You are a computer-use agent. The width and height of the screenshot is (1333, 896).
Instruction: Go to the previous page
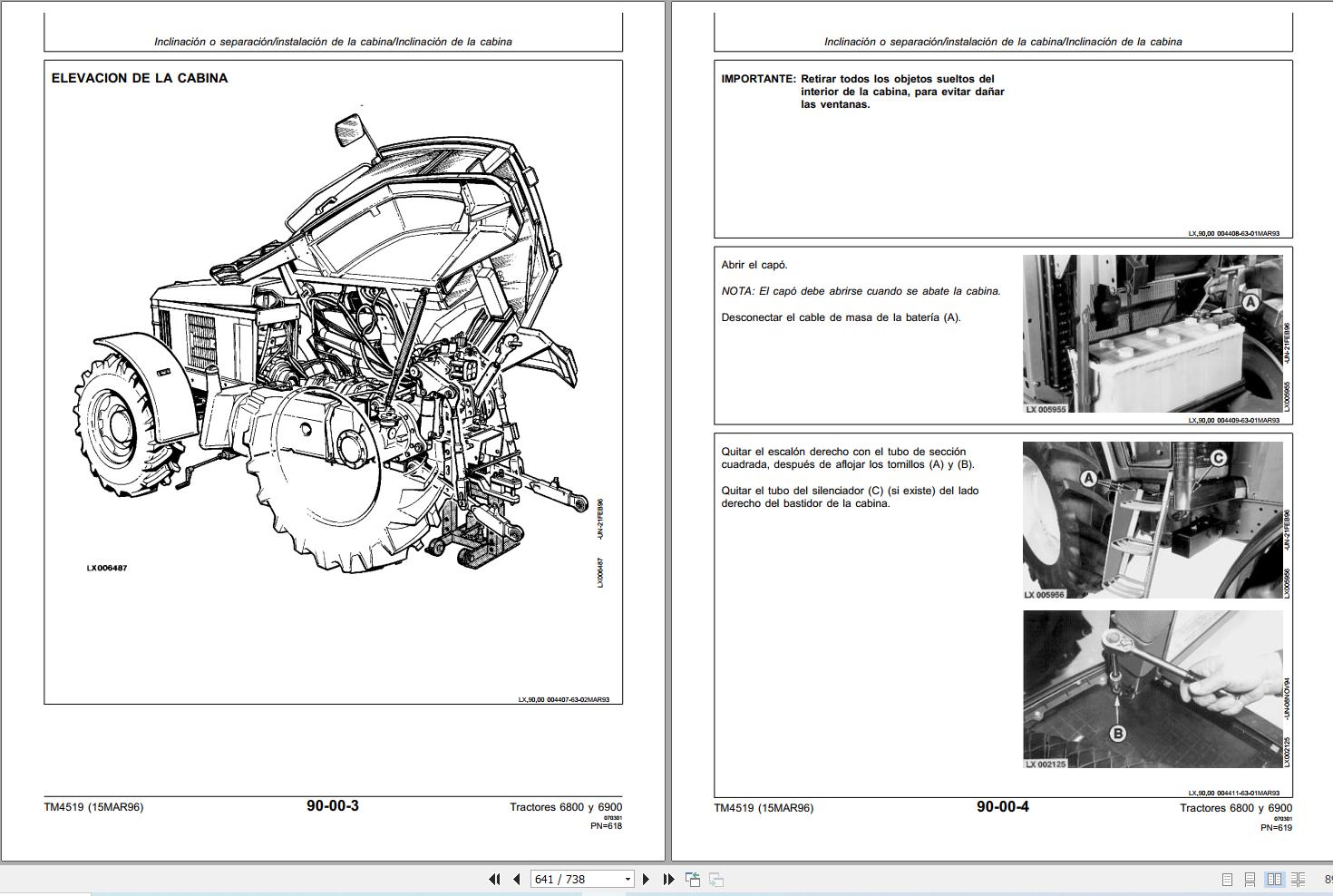click(x=517, y=879)
